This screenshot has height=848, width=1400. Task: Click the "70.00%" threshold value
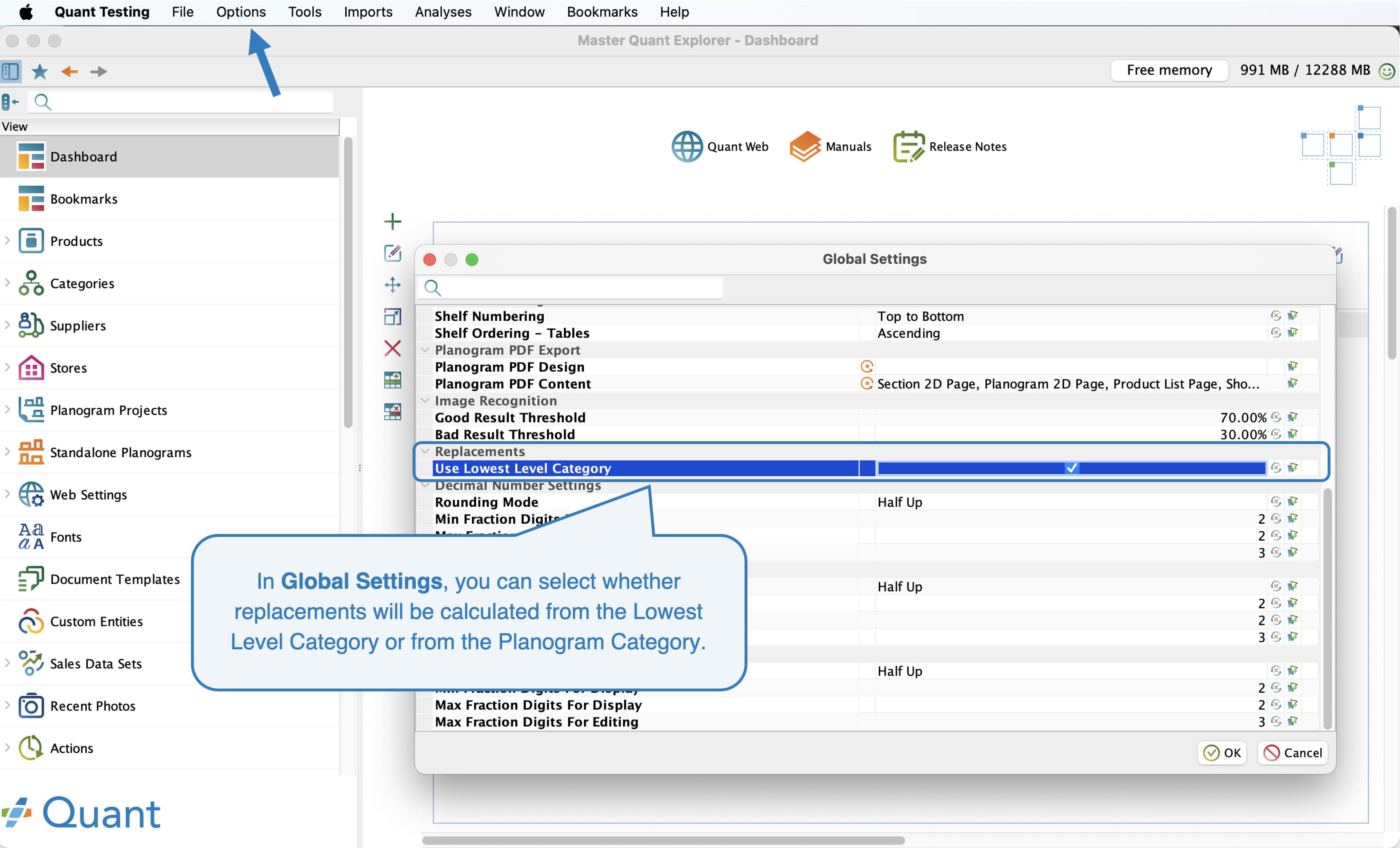click(1243, 417)
